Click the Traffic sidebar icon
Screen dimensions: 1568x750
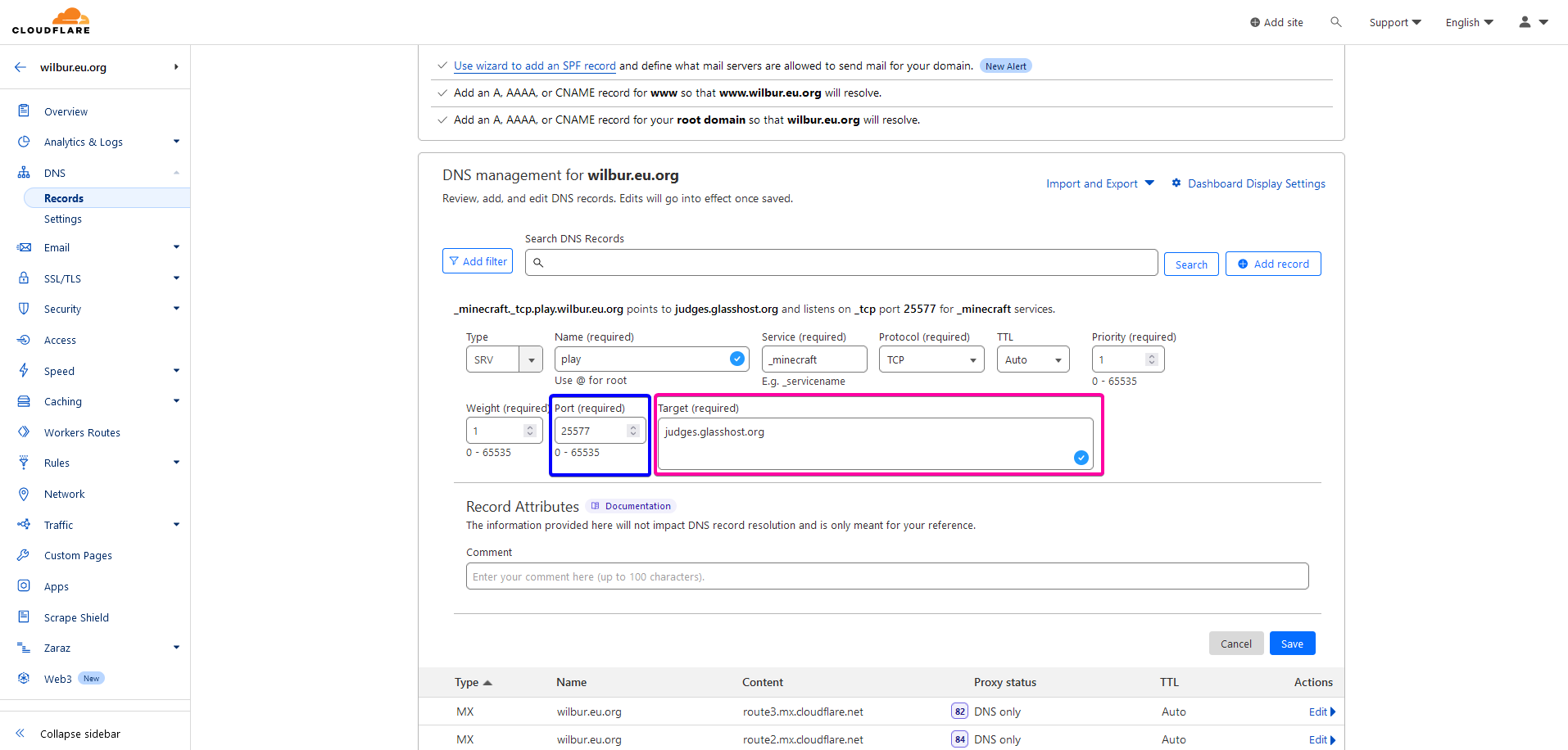(24, 524)
